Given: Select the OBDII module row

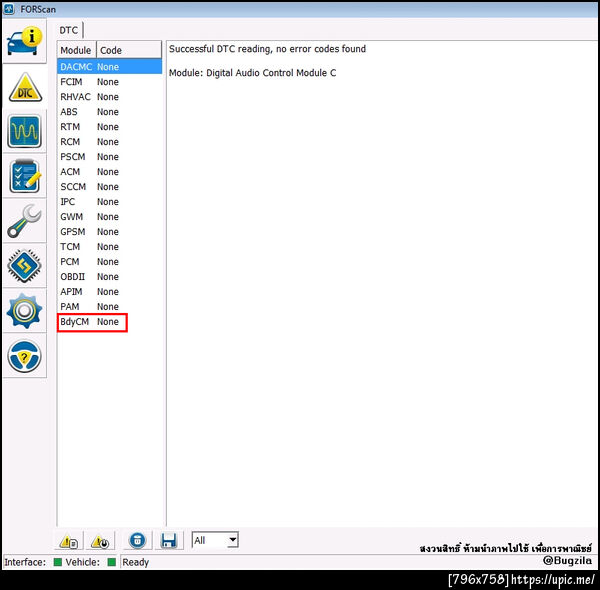Looking at the screenshot, I should (x=109, y=277).
